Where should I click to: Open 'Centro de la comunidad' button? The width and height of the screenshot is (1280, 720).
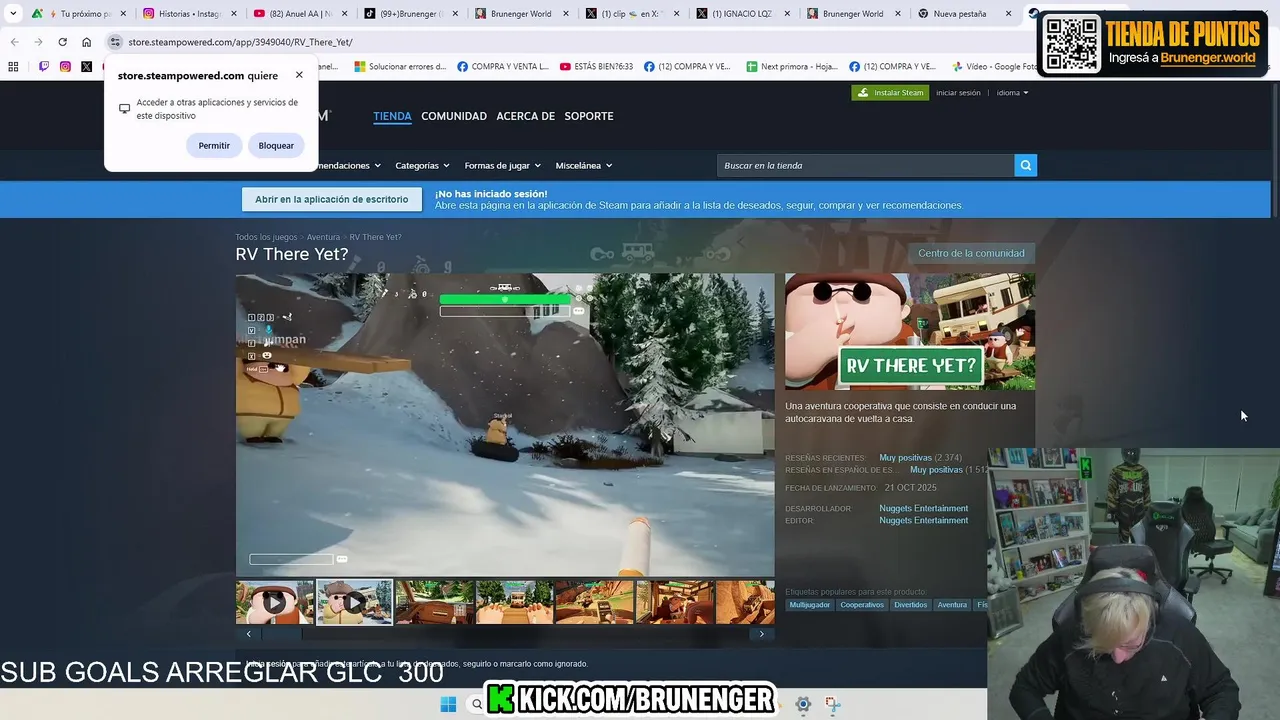click(971, 253)
